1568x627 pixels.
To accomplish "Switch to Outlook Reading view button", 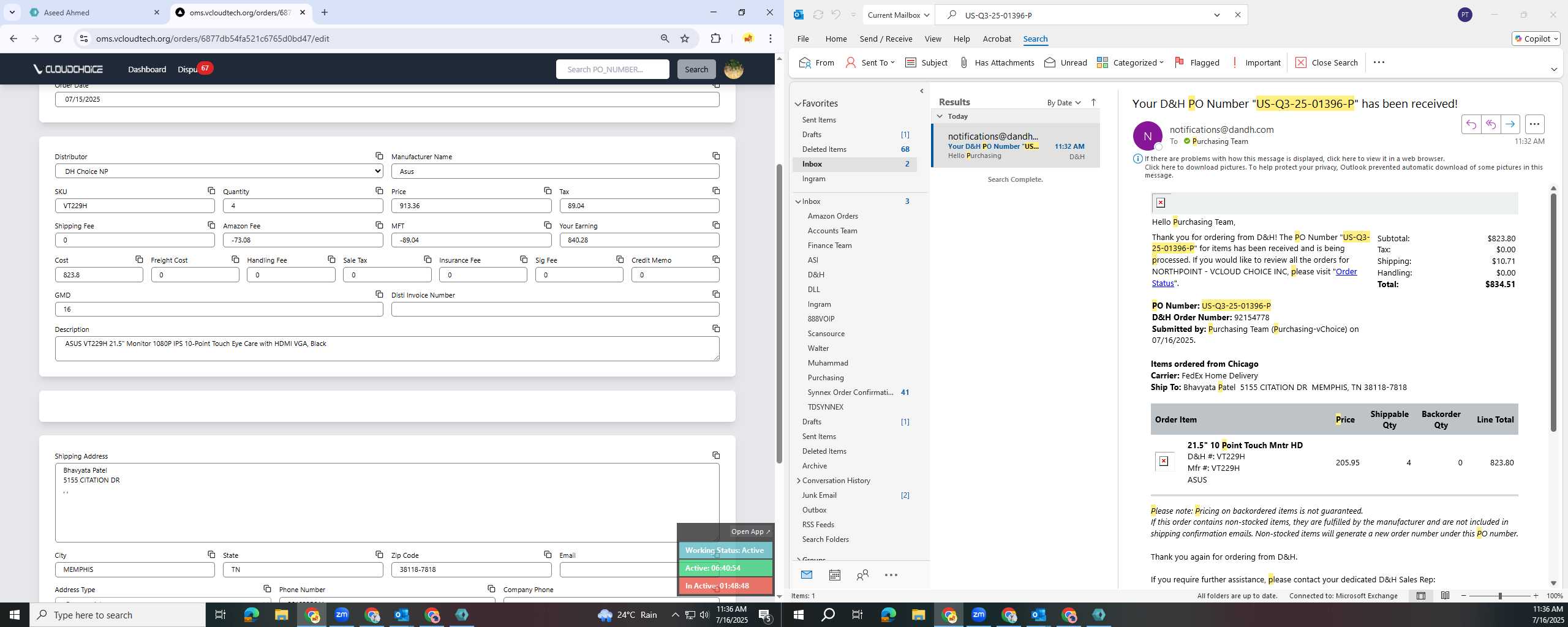I will point(1445,596).
